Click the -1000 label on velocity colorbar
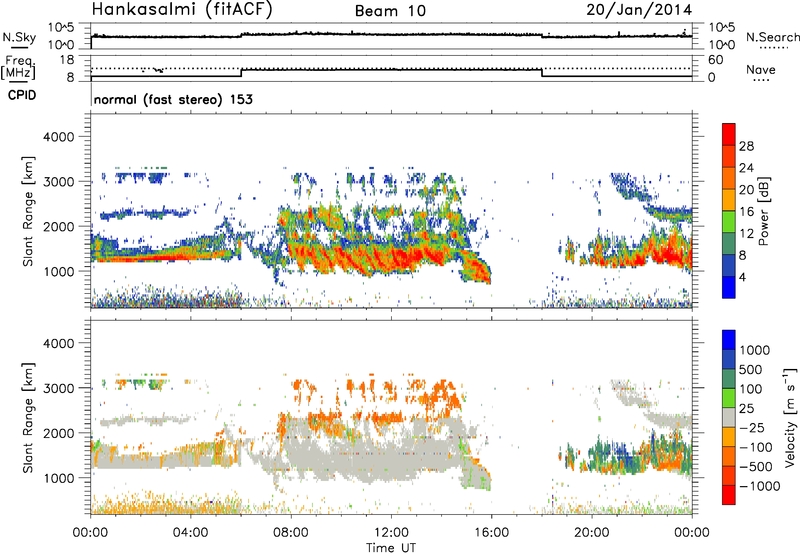This screenshot has width=800, height=554. pyautogui.click(x=760, y=486)
